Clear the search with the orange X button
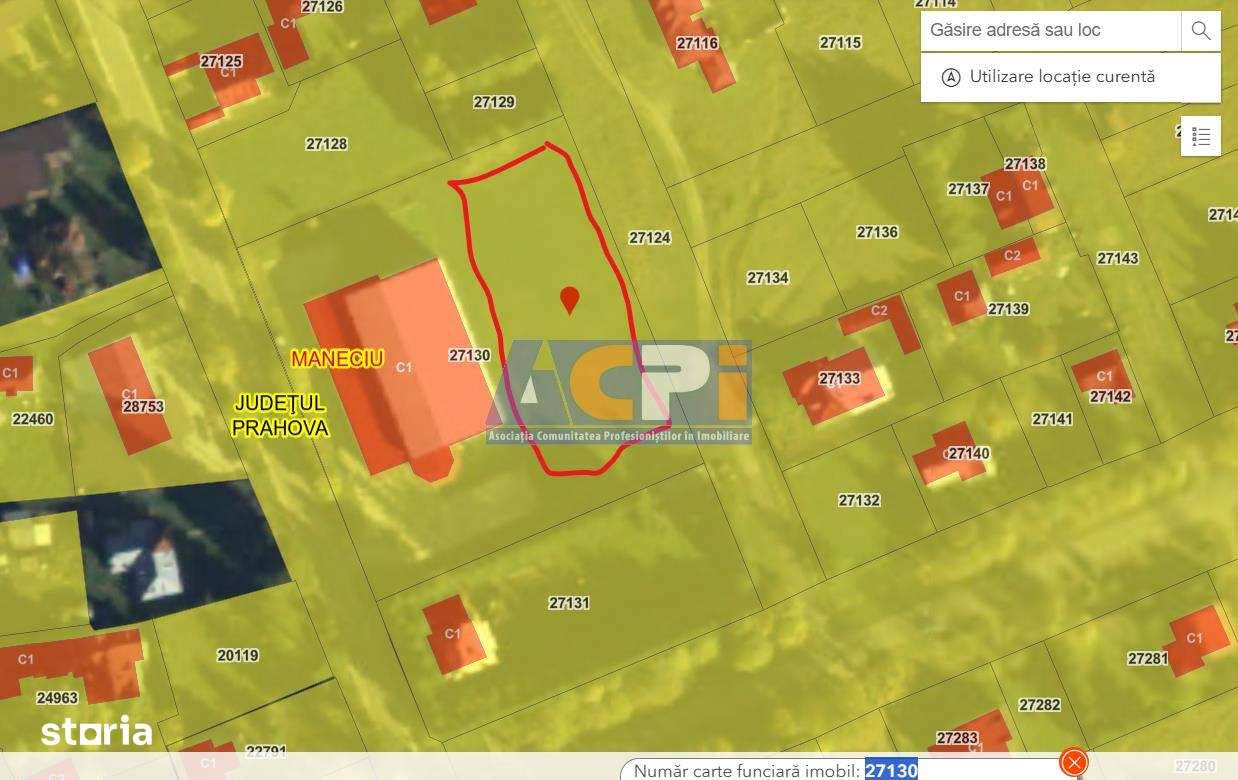The image size is (1238, 780). click(x=1074, y=763)
